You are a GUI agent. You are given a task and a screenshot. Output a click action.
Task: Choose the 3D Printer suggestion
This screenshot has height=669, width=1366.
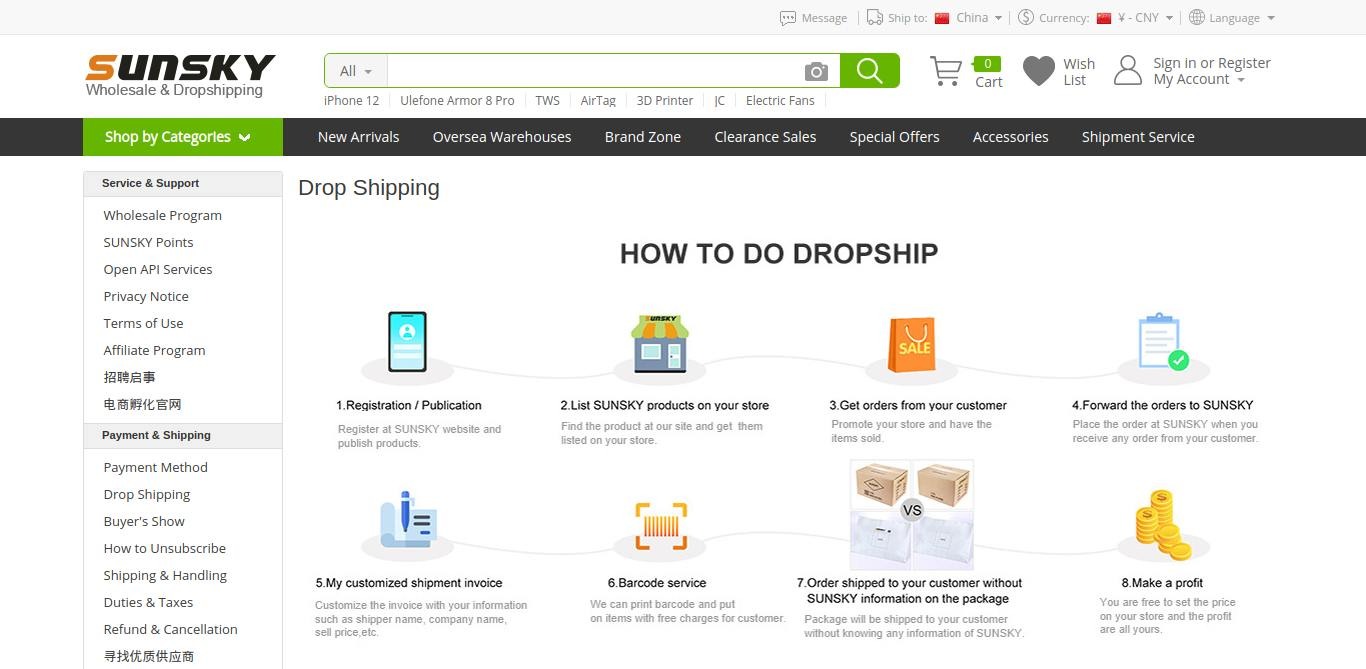[x=665, y=100]
